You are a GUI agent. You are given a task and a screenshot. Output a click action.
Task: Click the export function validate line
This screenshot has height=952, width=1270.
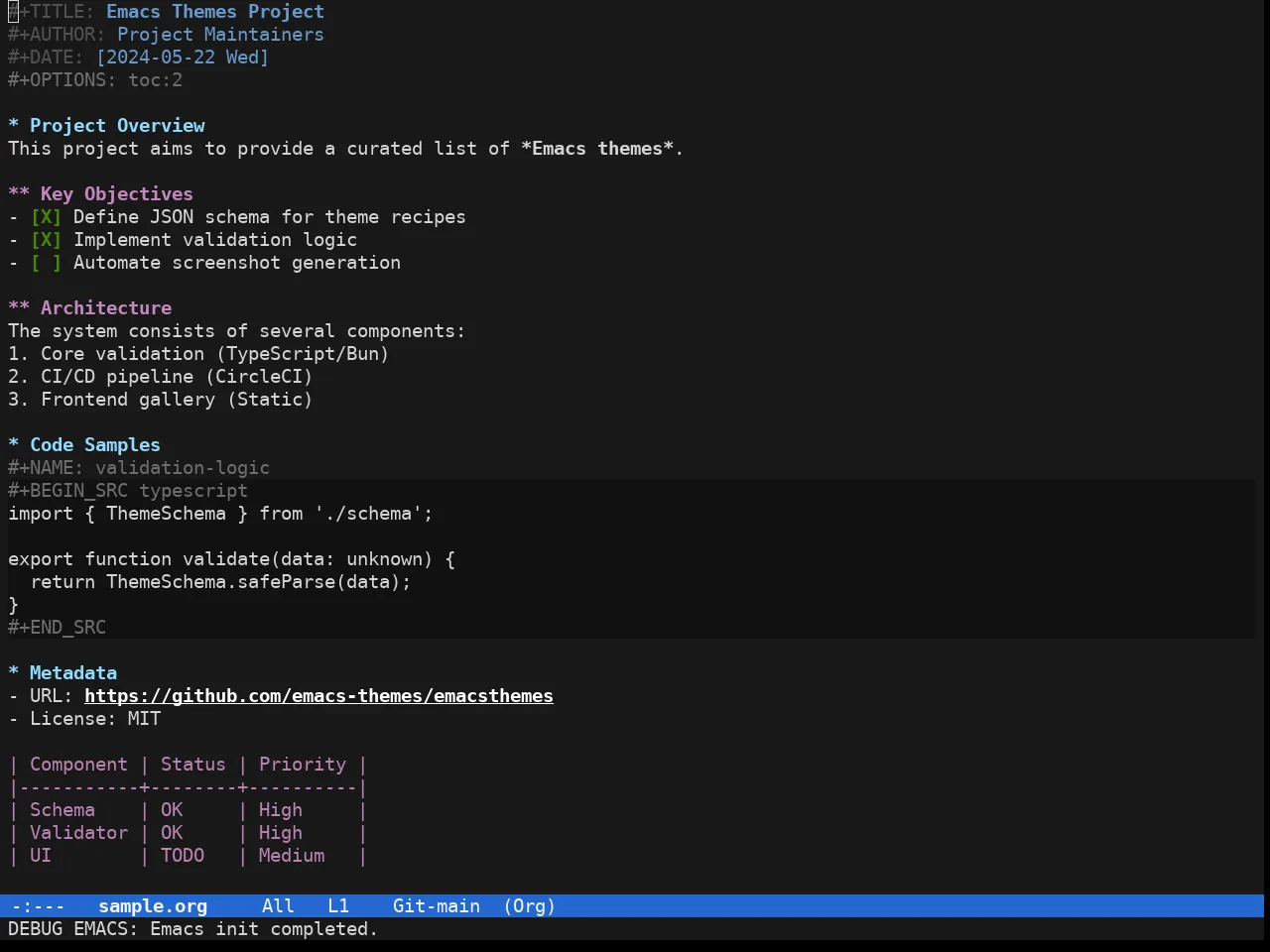[231, 559]
